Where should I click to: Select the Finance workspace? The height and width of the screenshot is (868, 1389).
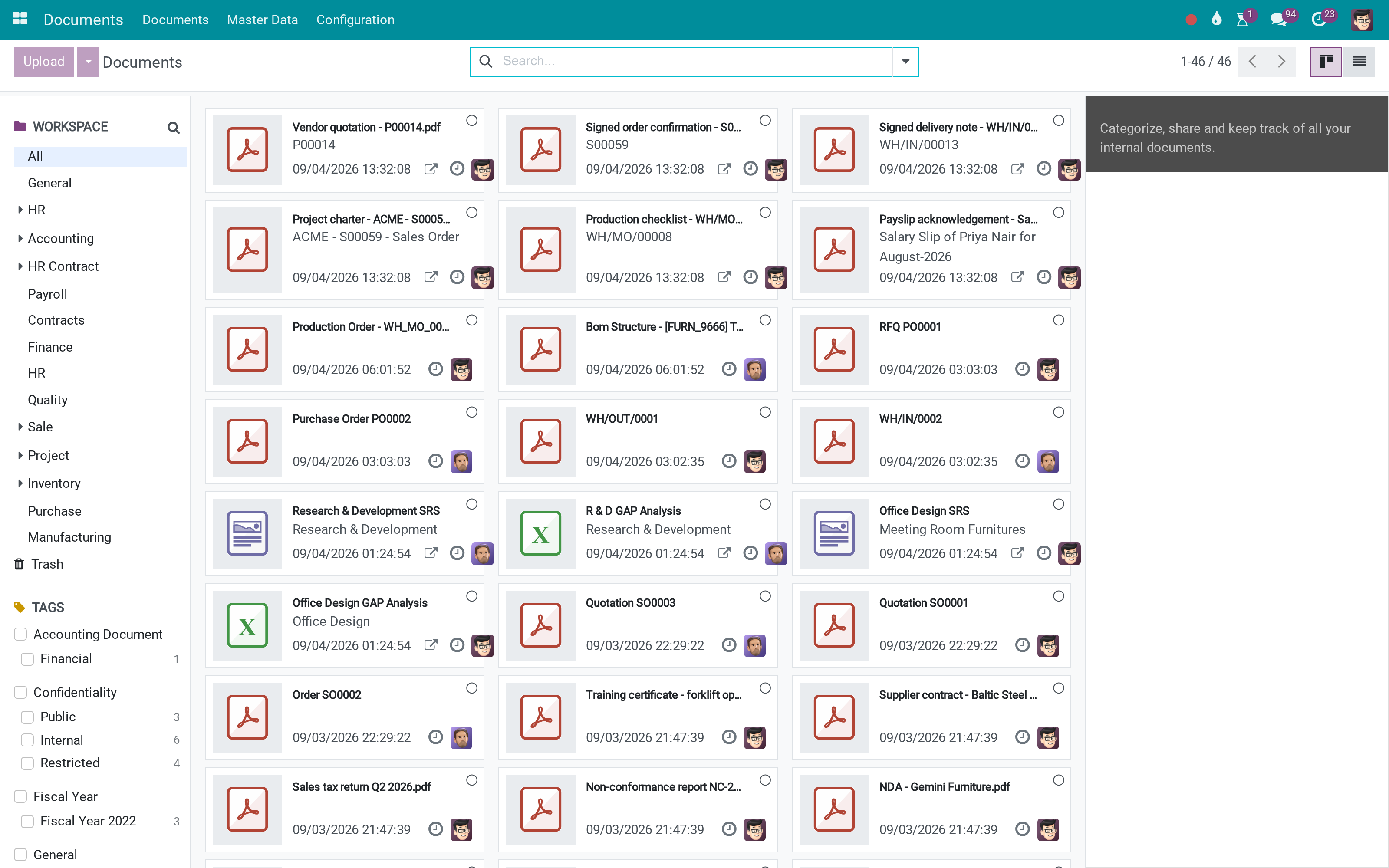click(x=50, y=347)
